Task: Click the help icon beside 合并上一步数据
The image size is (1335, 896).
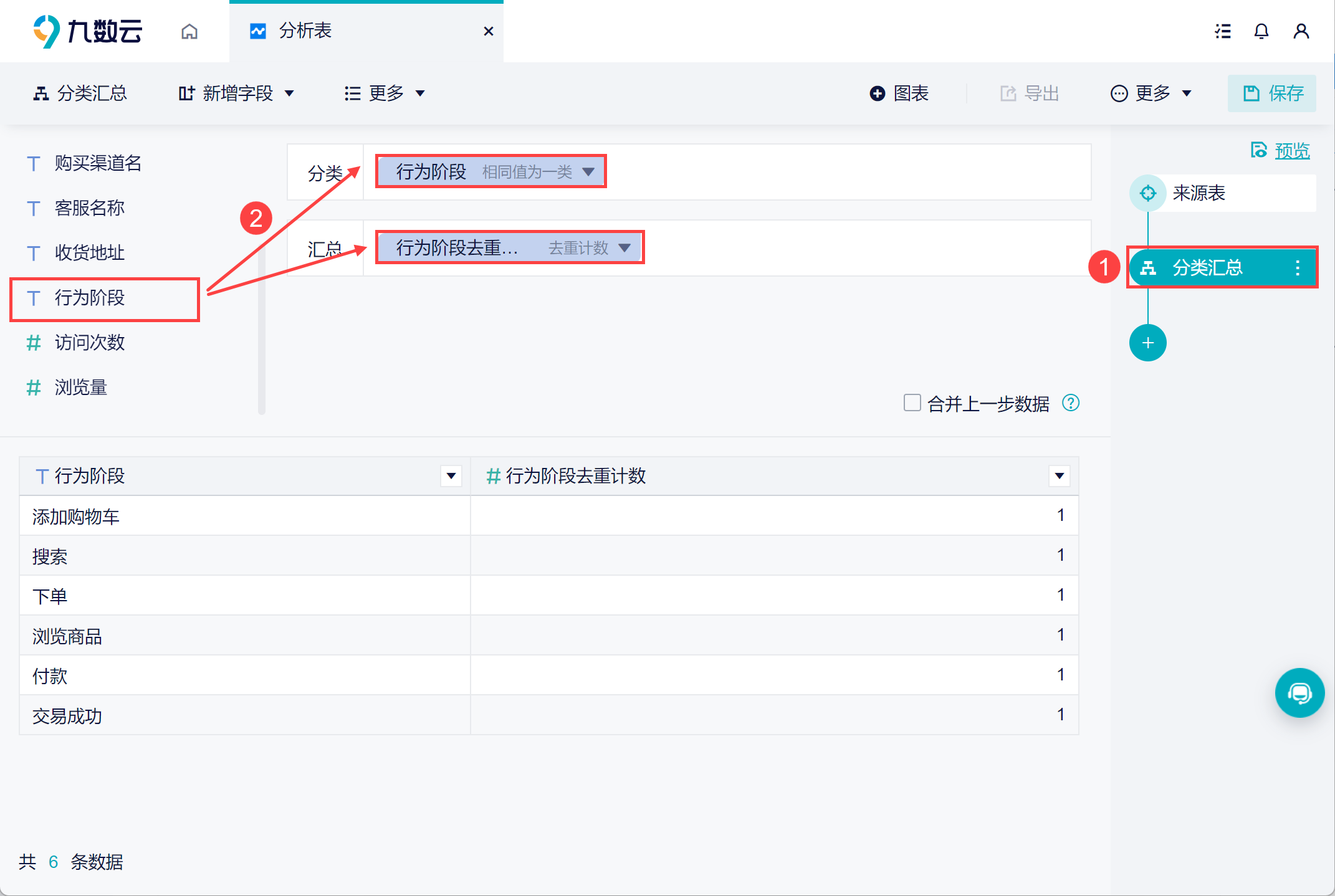Action: pos(1071,403)
